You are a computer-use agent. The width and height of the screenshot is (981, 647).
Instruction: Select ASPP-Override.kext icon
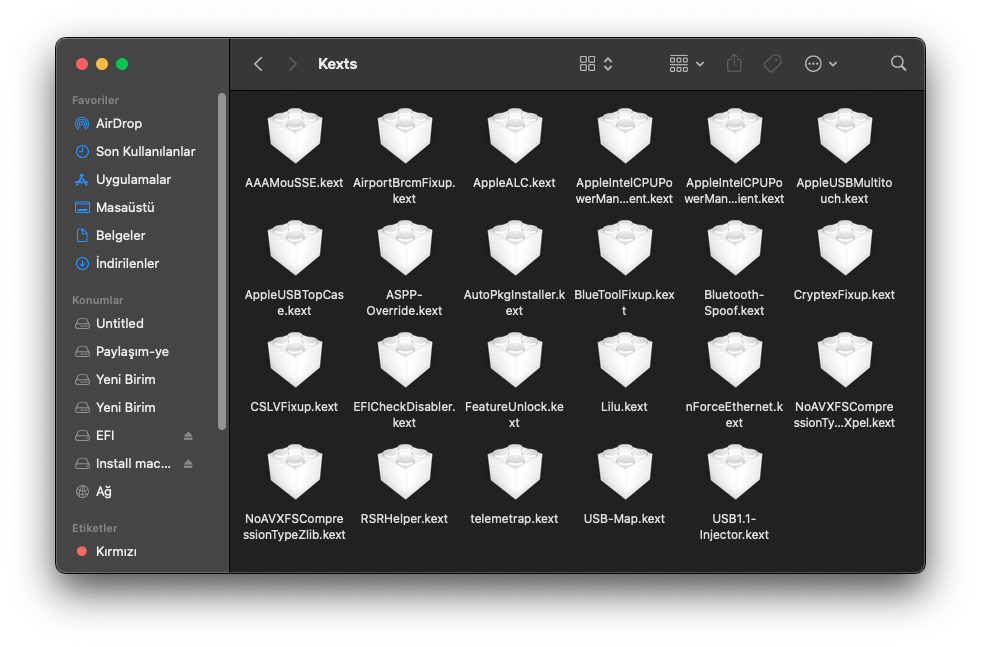coord(405,248)
